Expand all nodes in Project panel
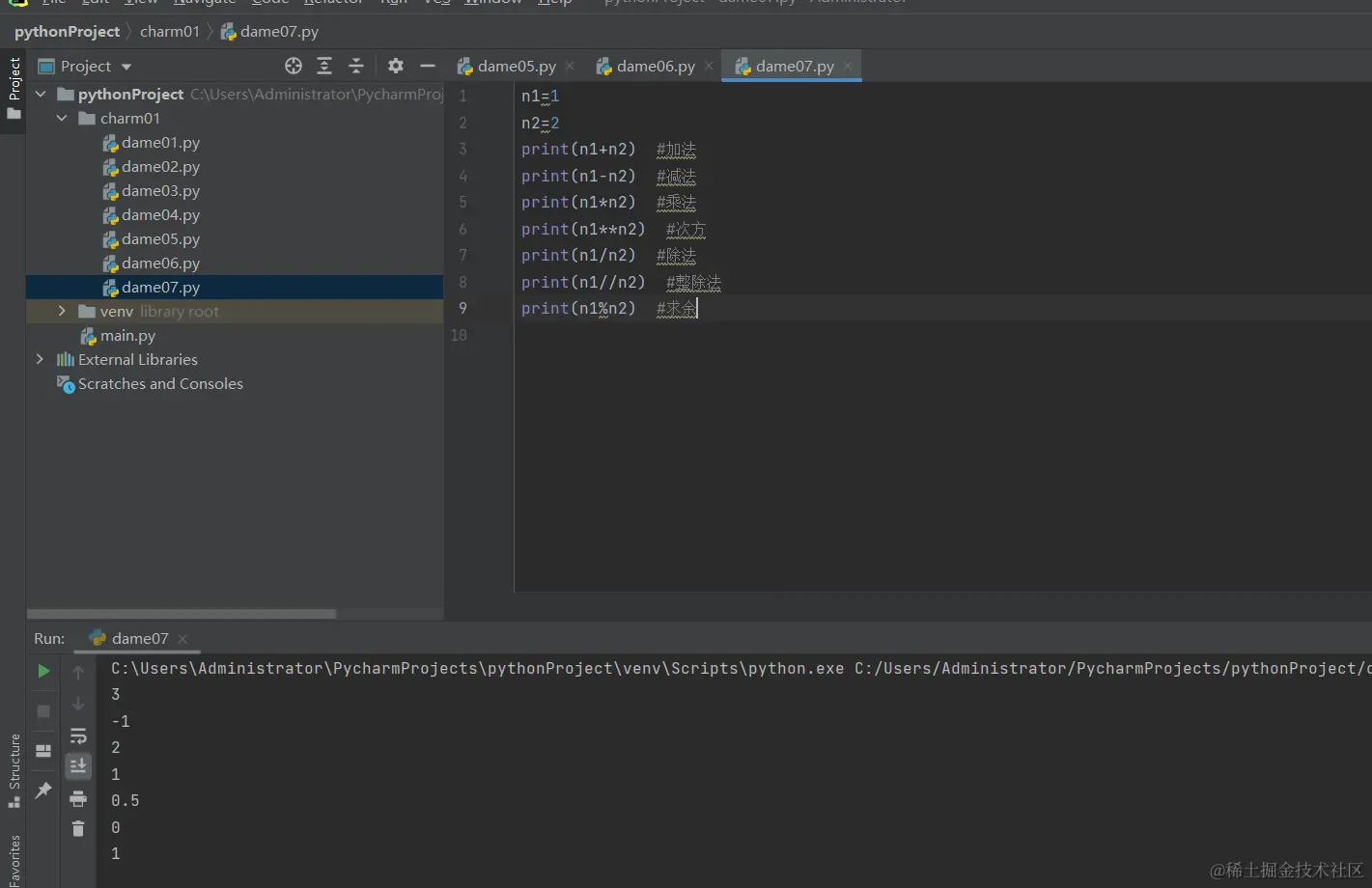1372x888 pixels. coord(324,66)
